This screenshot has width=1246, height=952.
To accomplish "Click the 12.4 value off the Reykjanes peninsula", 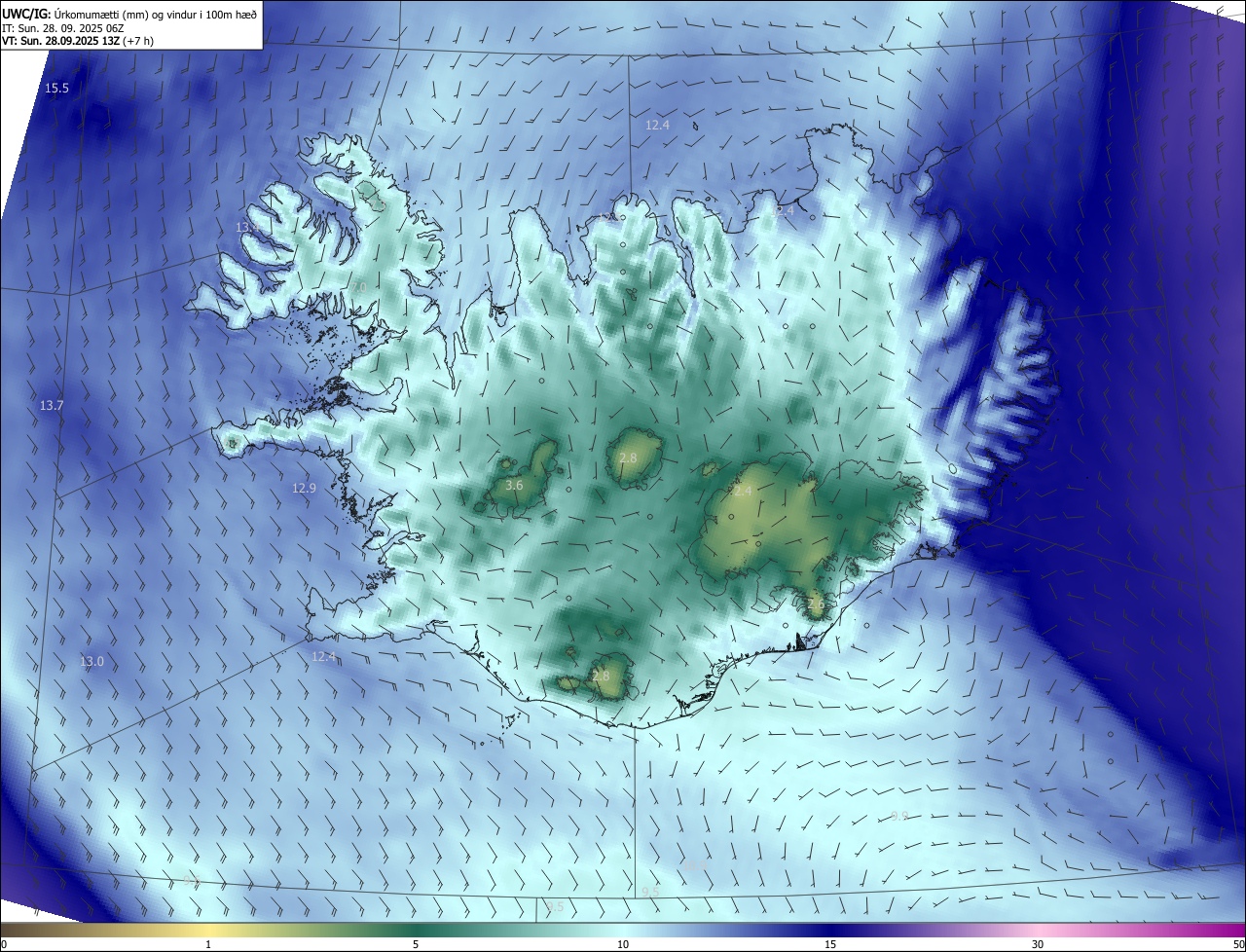I will coord(324,657).
